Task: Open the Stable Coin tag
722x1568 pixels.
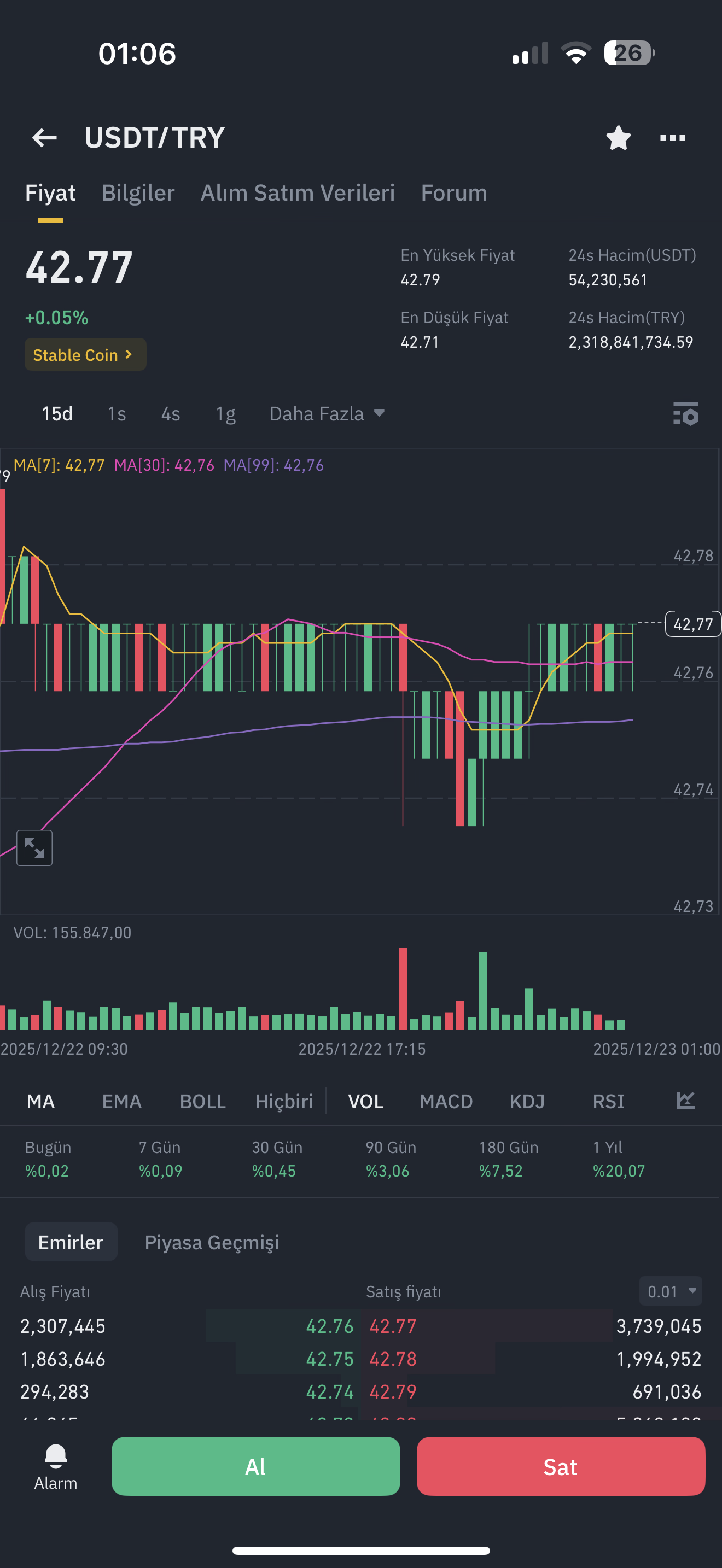Action: pos(85,355)
